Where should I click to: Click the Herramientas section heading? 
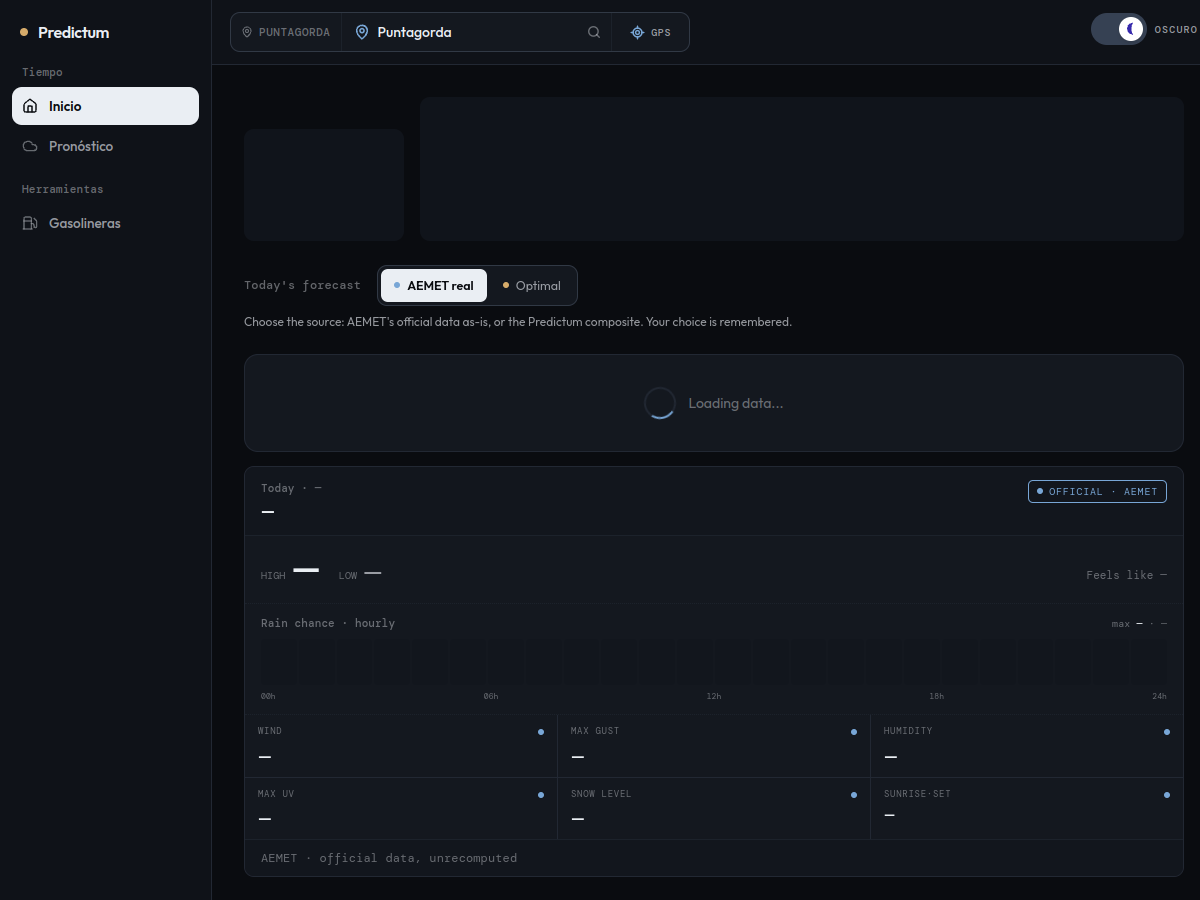(x=63, y=189)
